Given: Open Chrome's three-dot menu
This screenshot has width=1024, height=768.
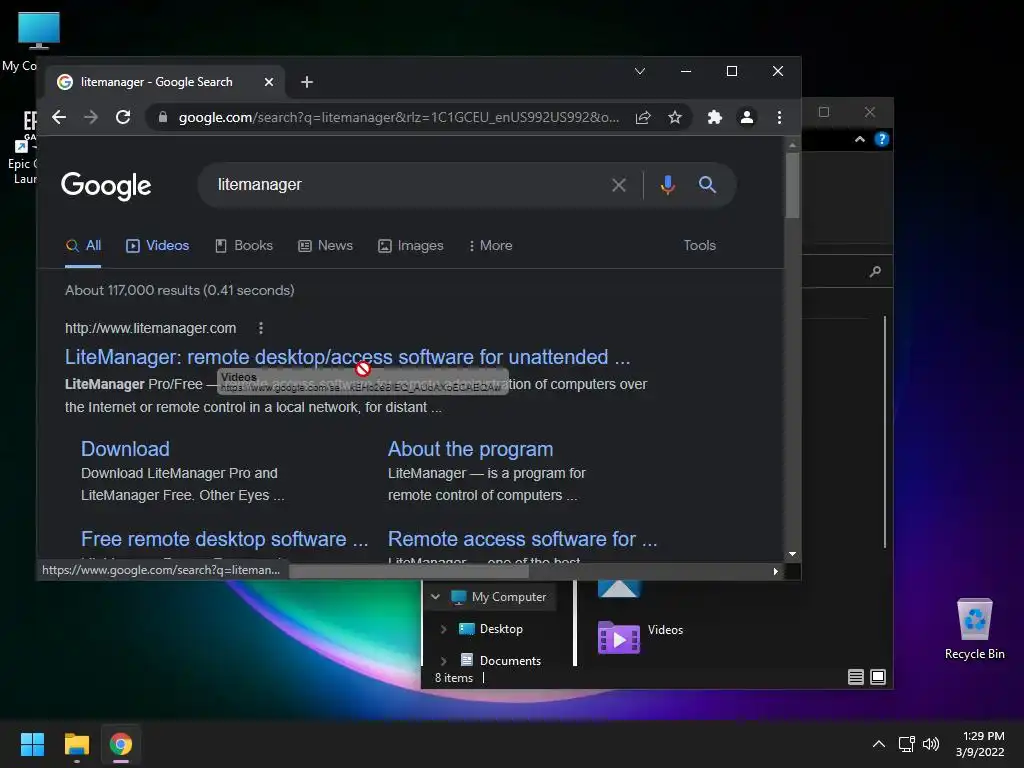Looking at the screenshot, I should click(779, 117).
